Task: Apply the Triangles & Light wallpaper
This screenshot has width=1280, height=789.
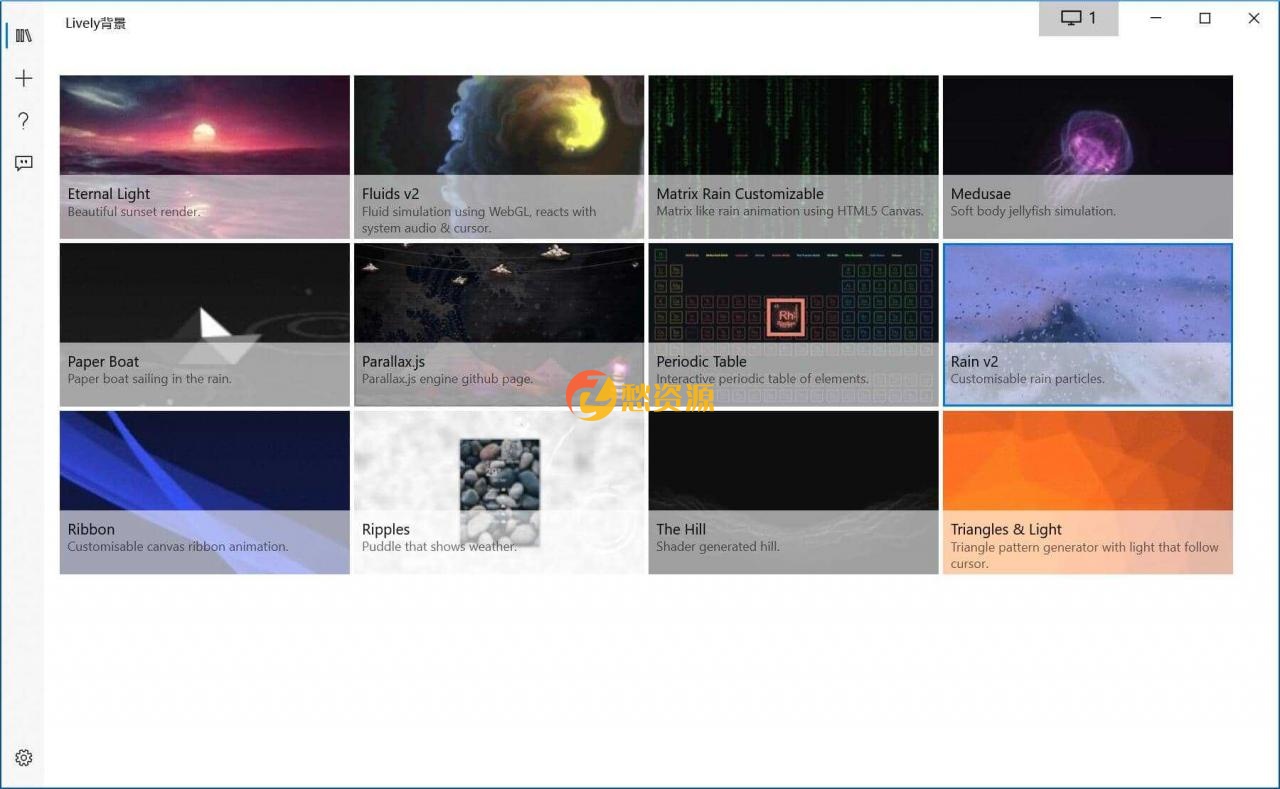Action: click(1086, 492)
